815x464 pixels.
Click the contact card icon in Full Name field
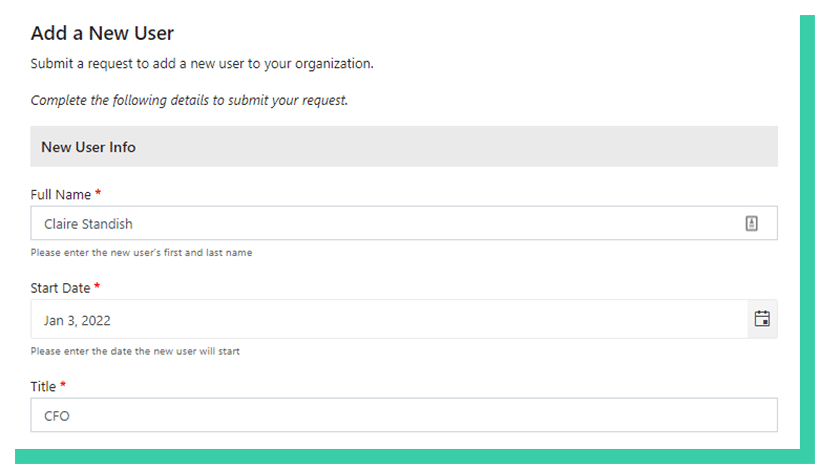click(x=752, y=223)
